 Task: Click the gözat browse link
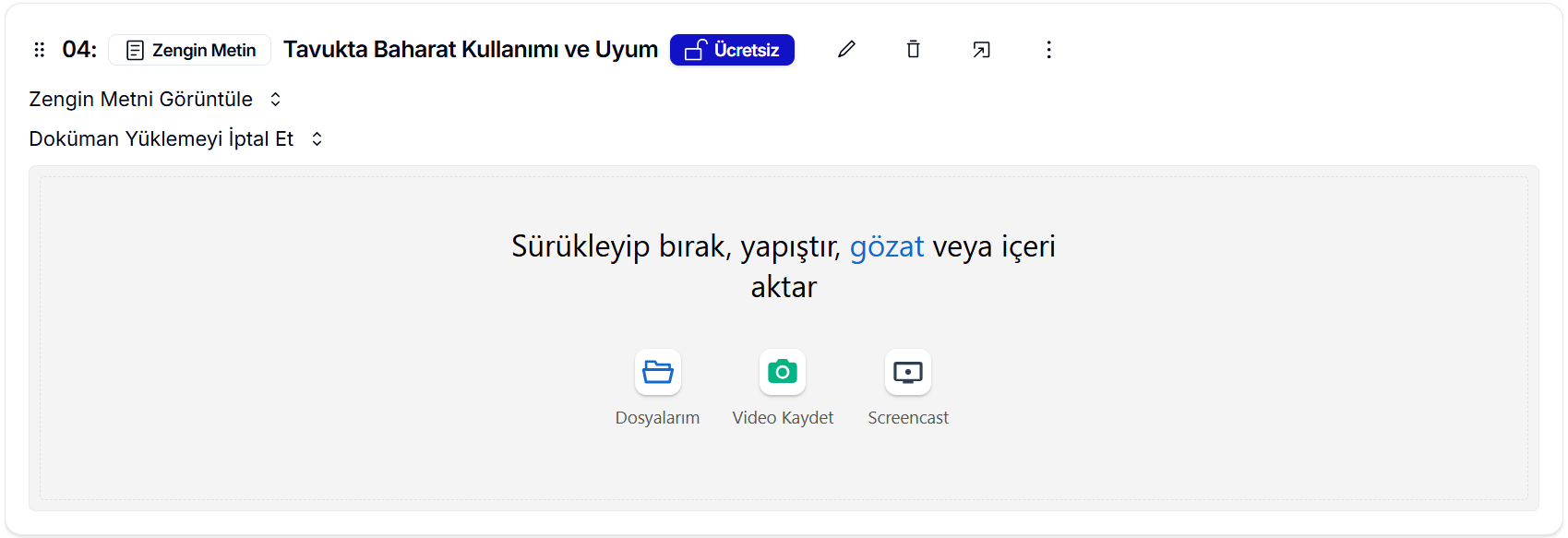[x=886, y=247]
